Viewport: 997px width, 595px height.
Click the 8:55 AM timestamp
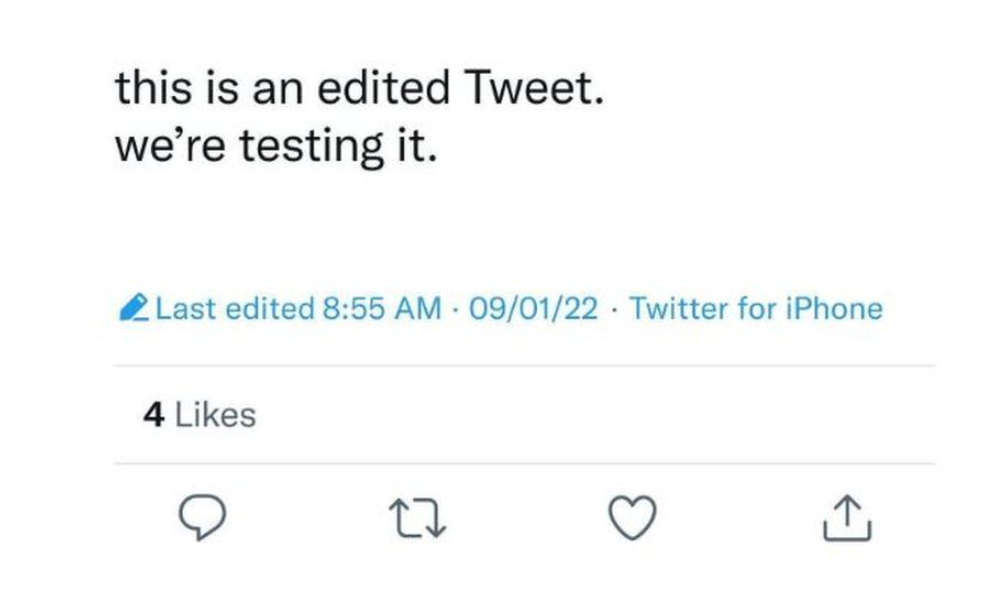382,309
